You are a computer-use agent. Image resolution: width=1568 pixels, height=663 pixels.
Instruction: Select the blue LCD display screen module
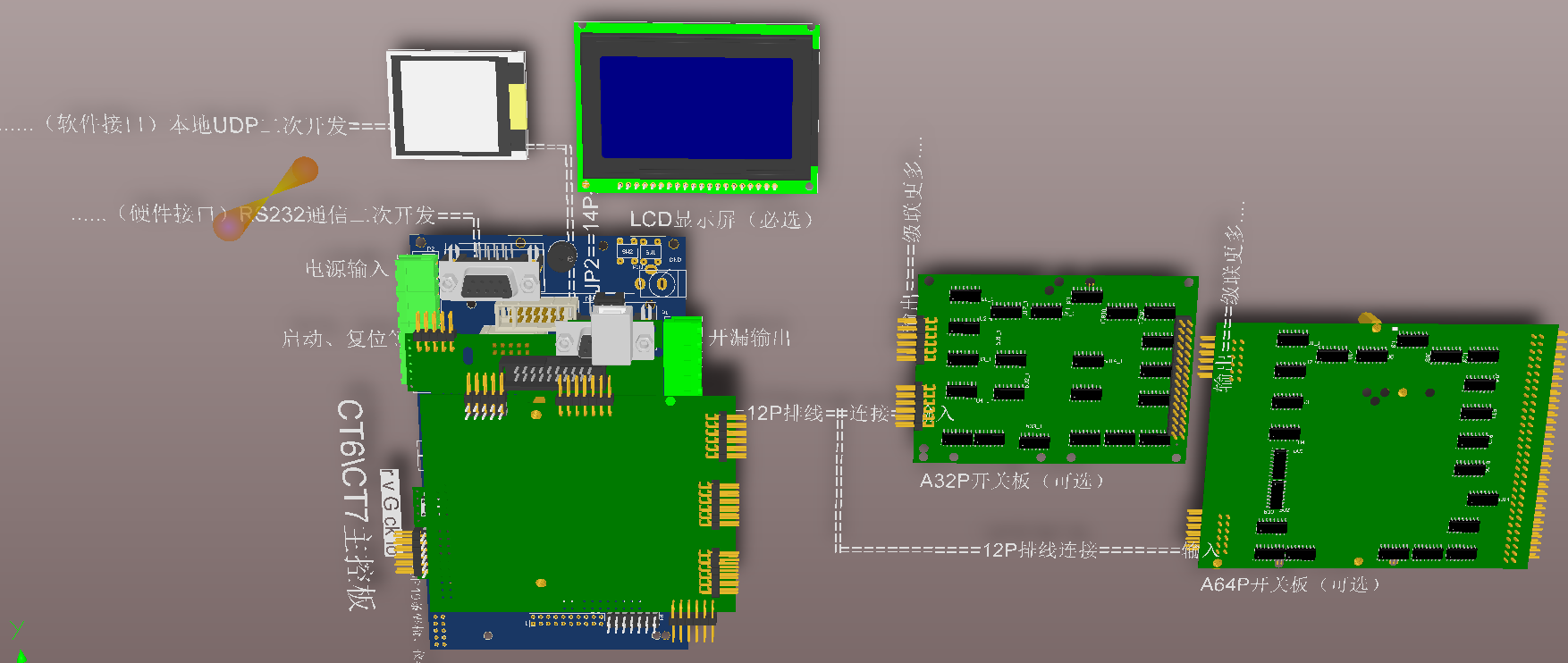point(696,107)
